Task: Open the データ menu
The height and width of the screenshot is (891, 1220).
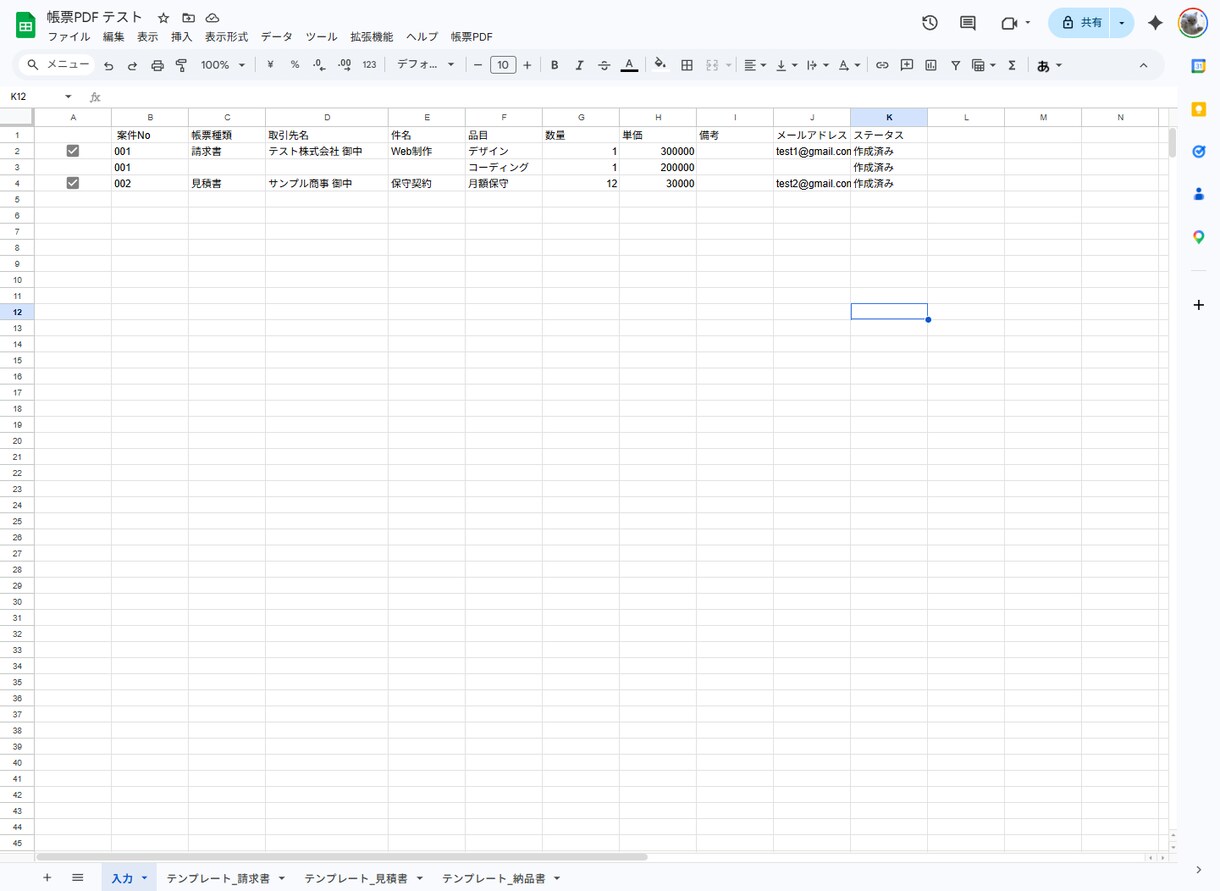Action: click(277, 37)
